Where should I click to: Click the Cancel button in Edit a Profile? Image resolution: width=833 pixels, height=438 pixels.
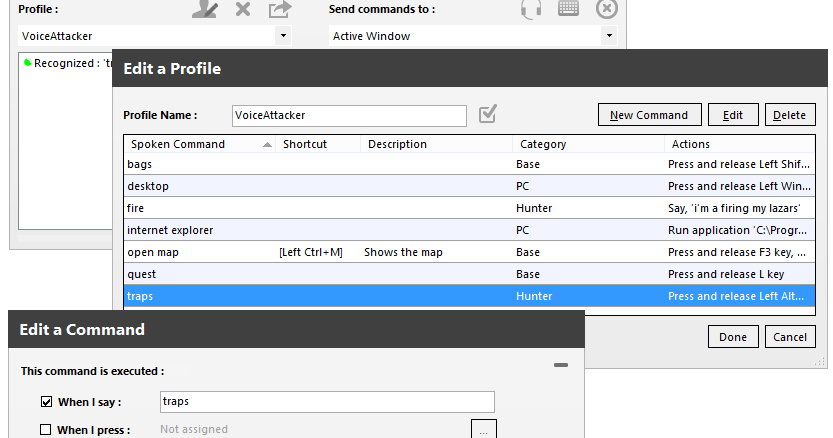tap(789, 337)
